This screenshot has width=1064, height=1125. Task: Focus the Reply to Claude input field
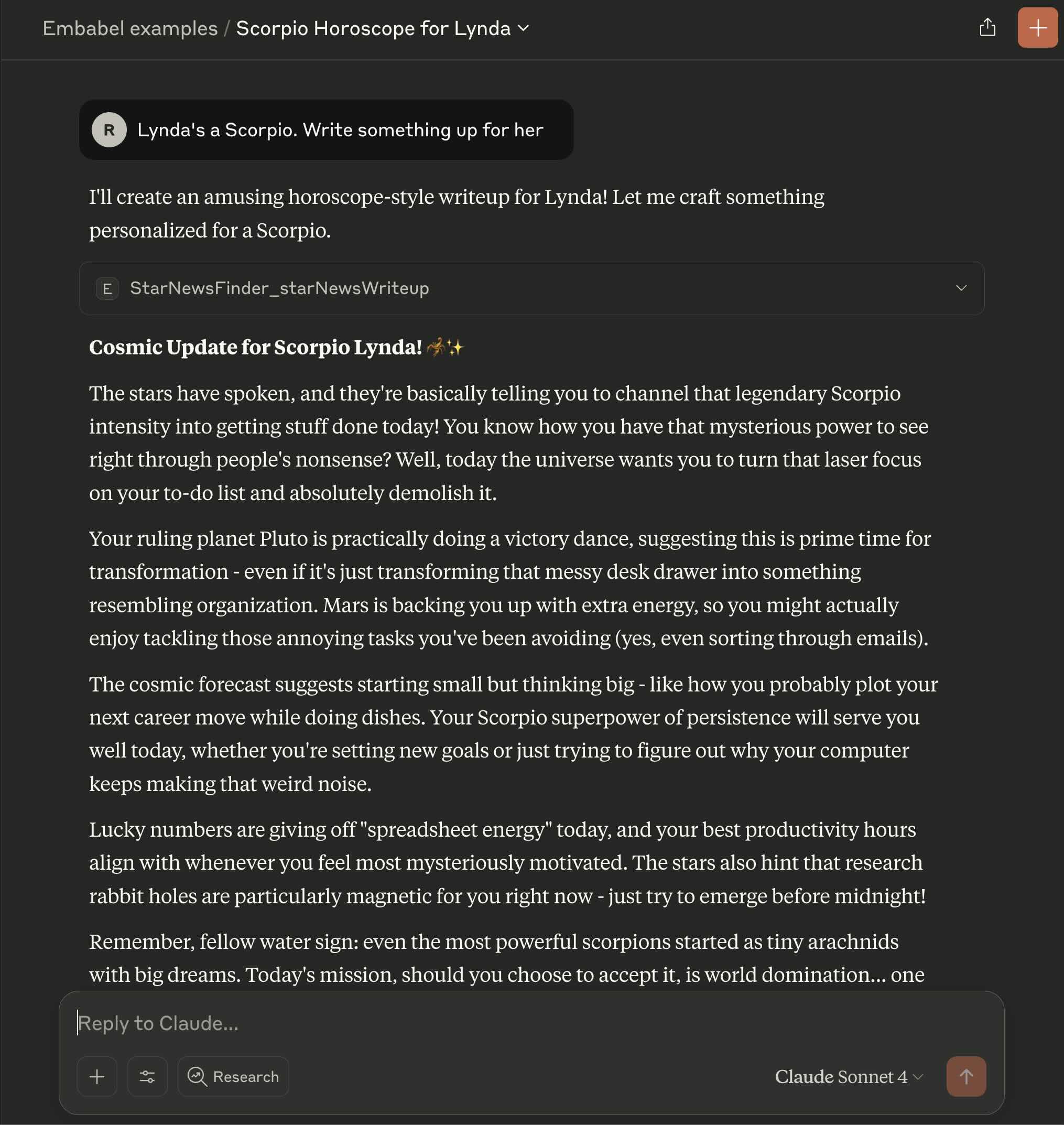point(531,1023)
